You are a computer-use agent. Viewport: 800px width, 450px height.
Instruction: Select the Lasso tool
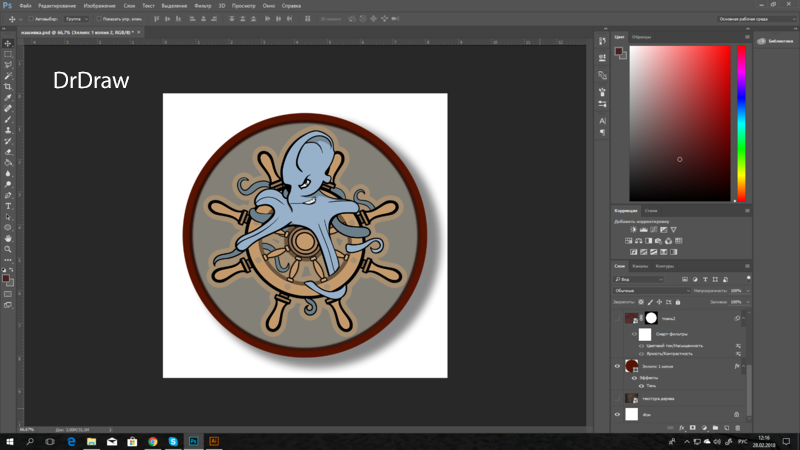tap(8, 65)
